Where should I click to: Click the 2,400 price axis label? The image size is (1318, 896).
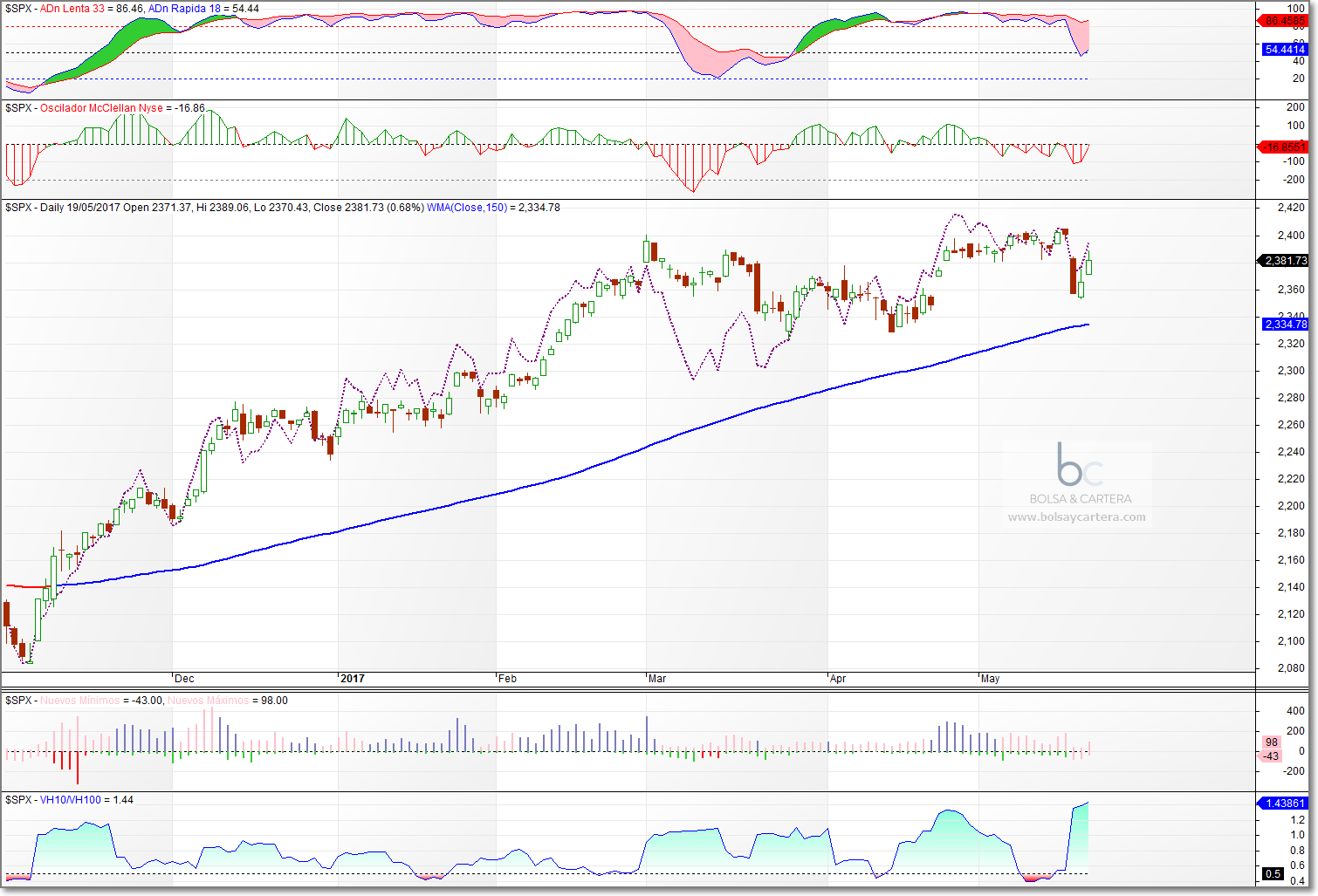point(1291,236)
